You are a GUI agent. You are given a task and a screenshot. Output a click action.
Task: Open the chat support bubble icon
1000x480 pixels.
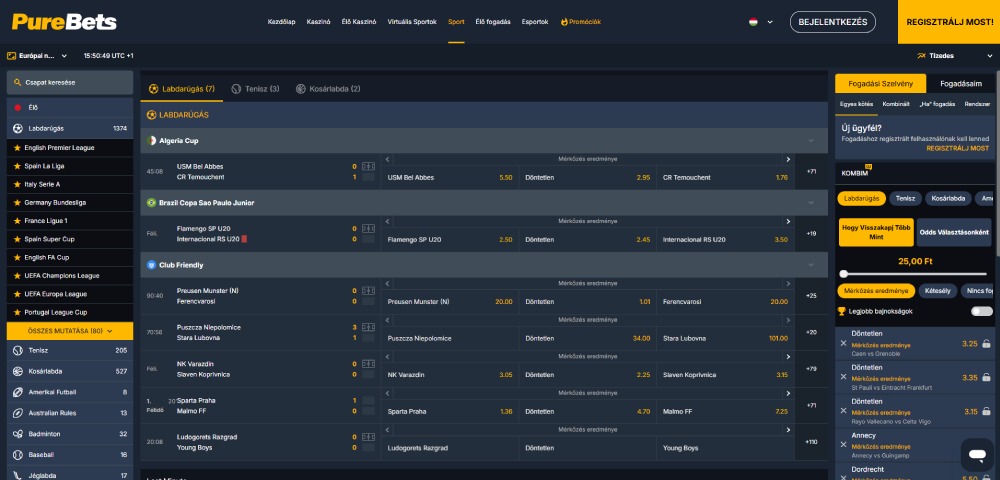[975, 455]
